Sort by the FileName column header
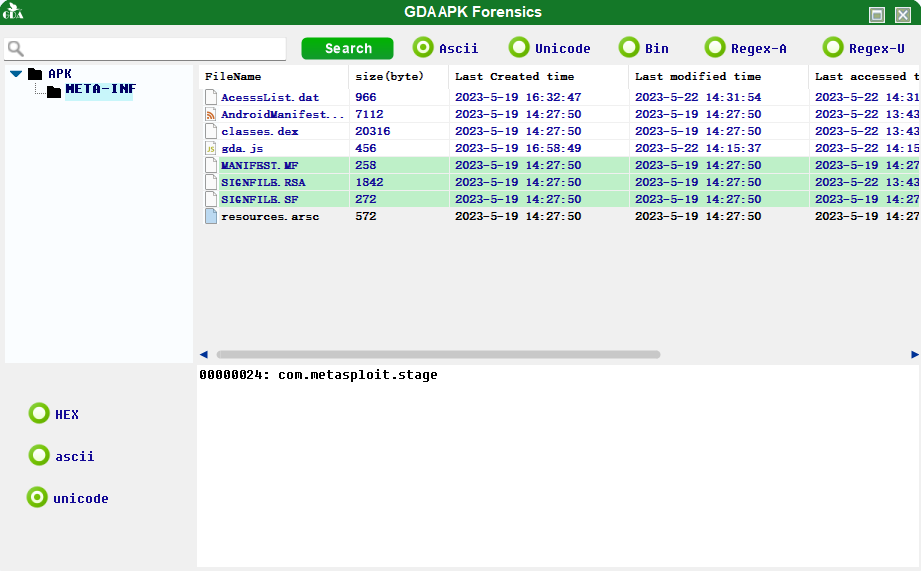This screenshot has height=571, width=921. 274,76
